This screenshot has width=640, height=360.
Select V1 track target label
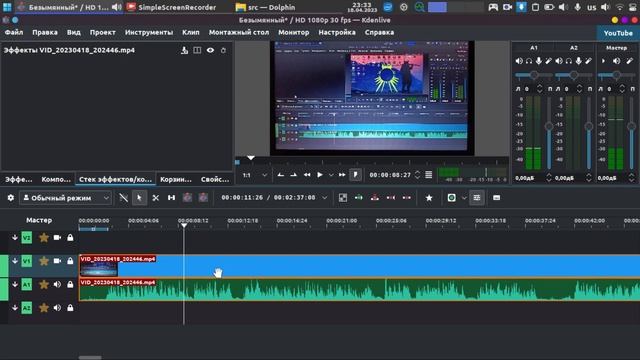27,260
